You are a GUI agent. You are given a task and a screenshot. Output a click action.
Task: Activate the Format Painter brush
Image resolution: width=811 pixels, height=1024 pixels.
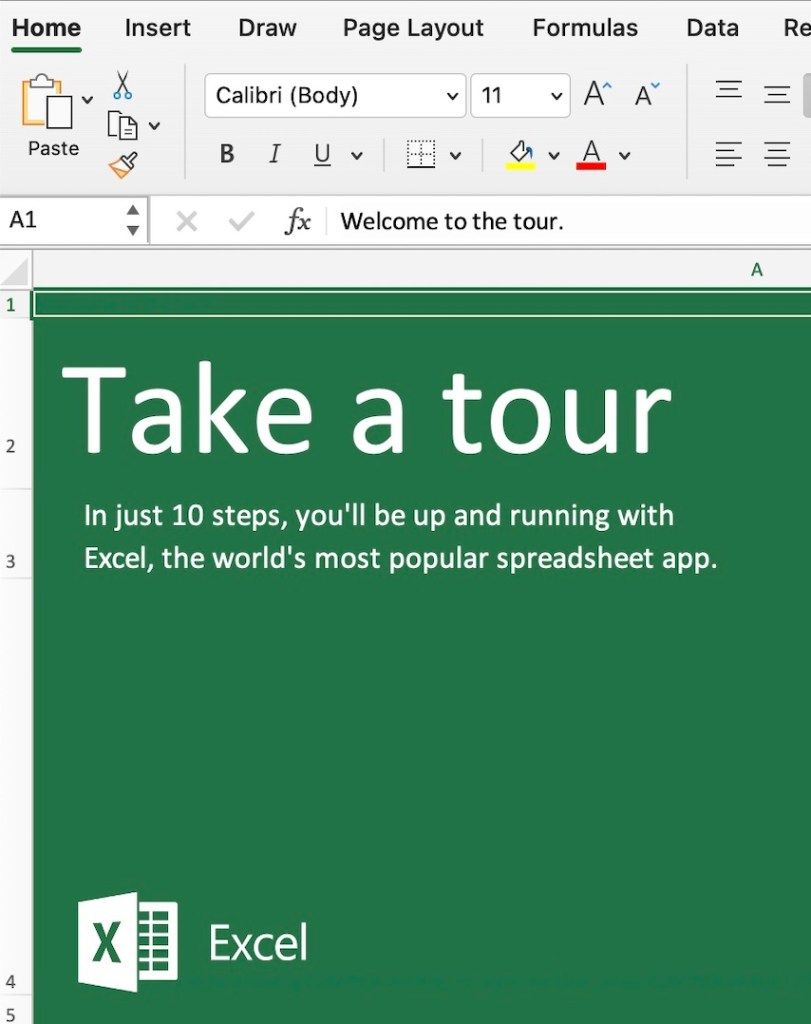click(x=123, y=166)
